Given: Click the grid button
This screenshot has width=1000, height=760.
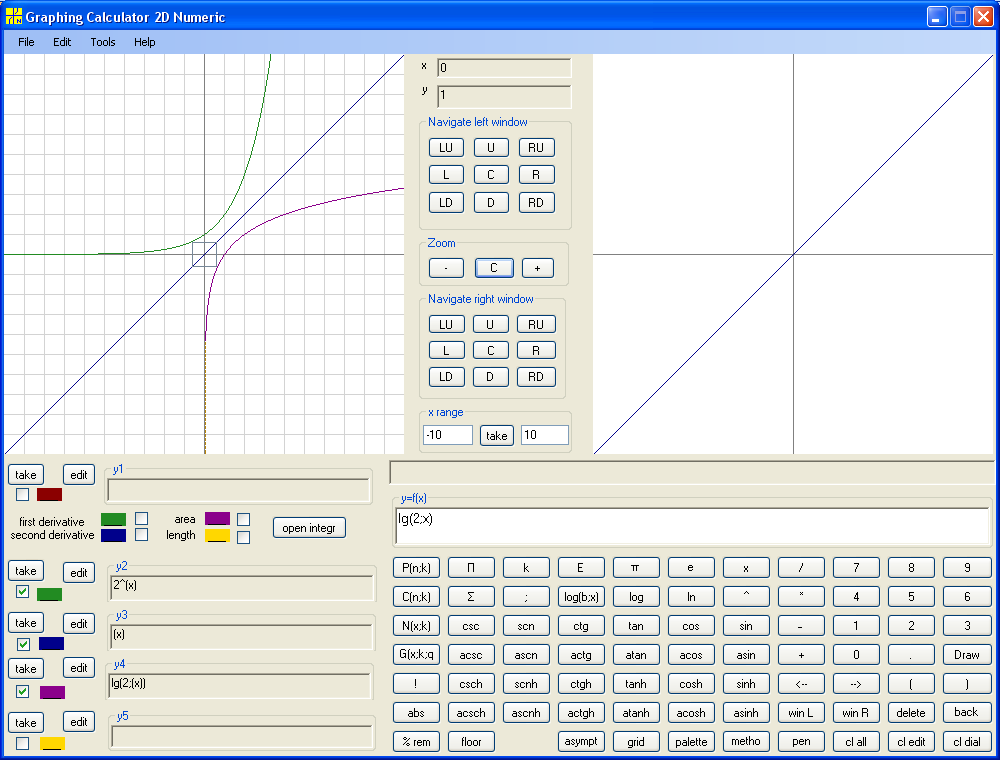Looking at the screenshot, I should pos(636,742).
